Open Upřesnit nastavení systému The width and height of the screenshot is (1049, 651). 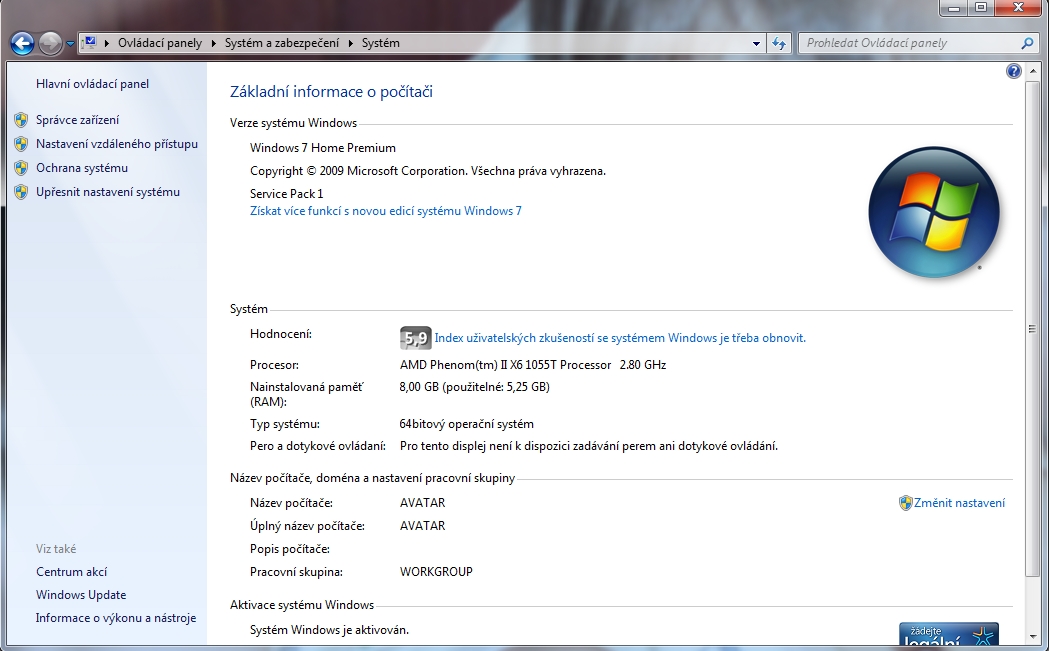click(108, 192)
